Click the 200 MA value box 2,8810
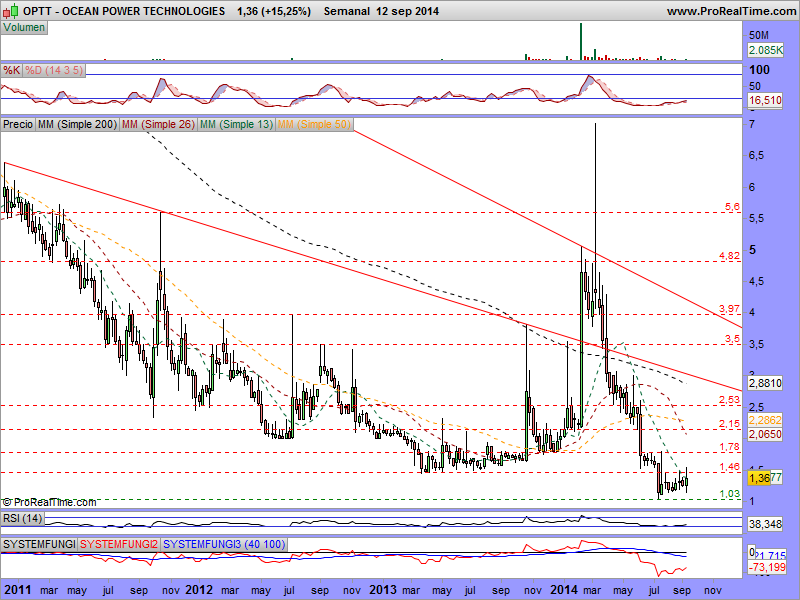The width and height of the screenshot is (800, 600). click(x=765, y=383)
